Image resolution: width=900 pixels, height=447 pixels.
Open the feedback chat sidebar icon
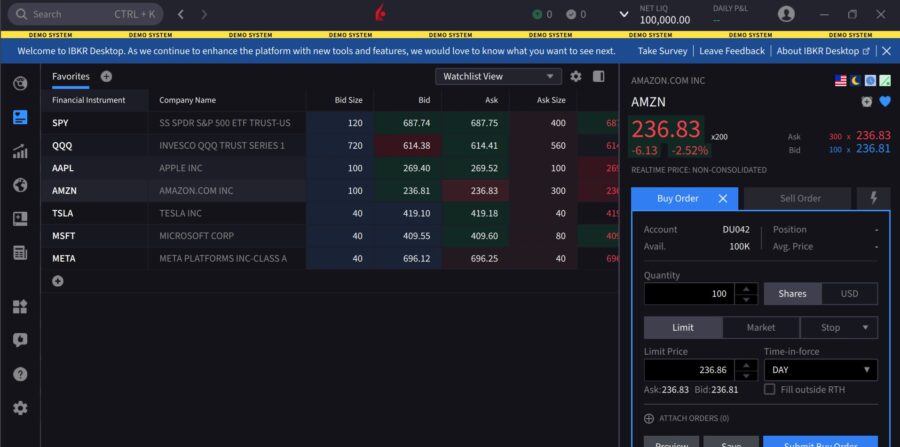point(20,340)
